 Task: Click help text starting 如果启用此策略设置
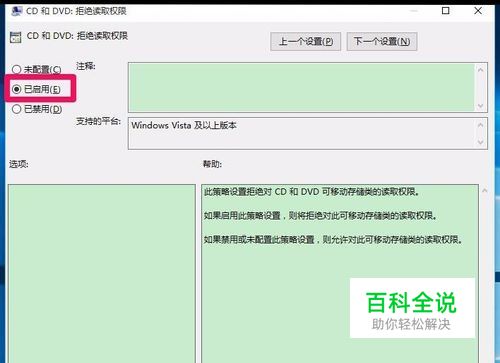pos(320,216)
